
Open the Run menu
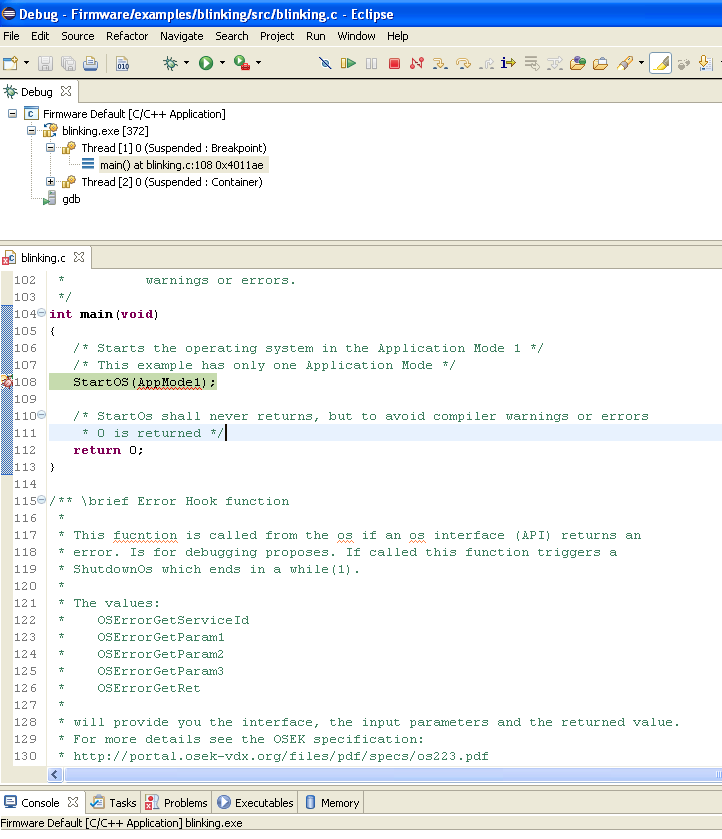(316, 36)
